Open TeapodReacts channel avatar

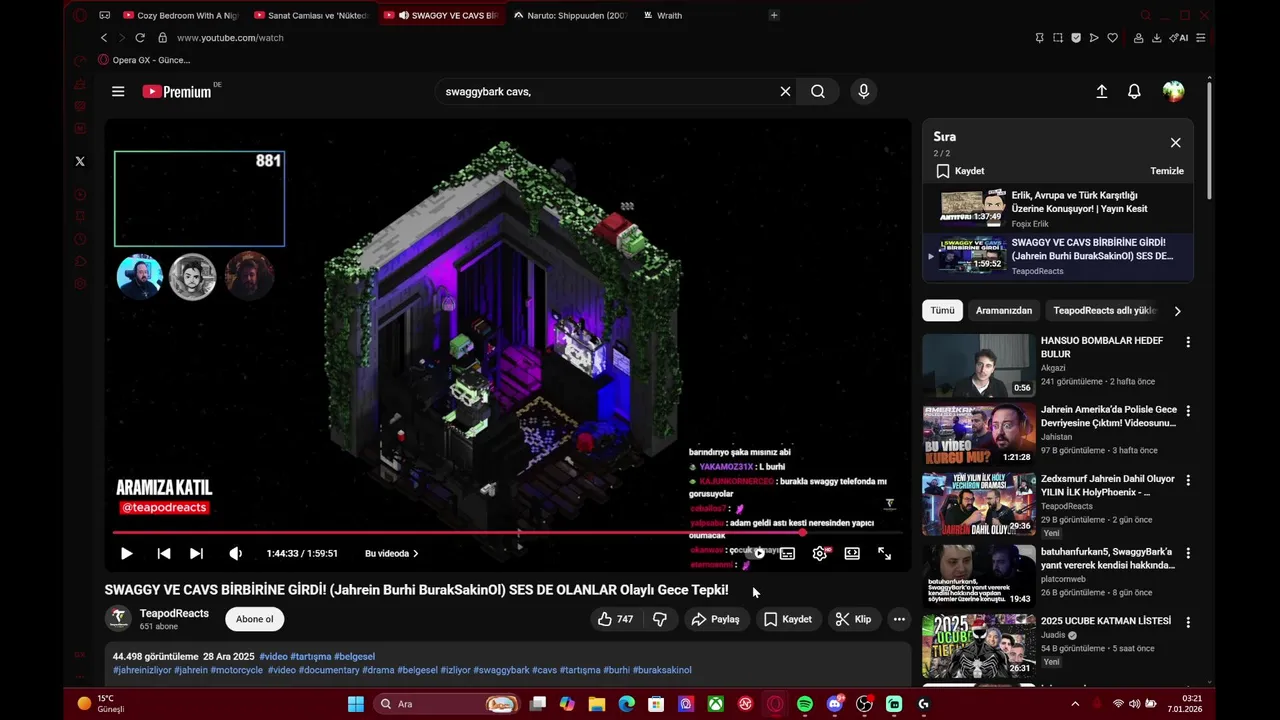coord(118,618)
